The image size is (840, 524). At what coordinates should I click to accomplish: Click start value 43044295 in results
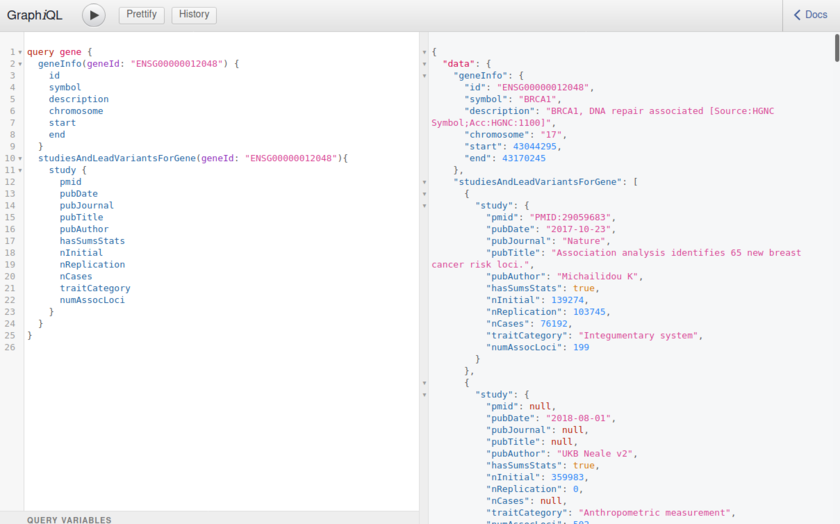click(x=535, y=146)
